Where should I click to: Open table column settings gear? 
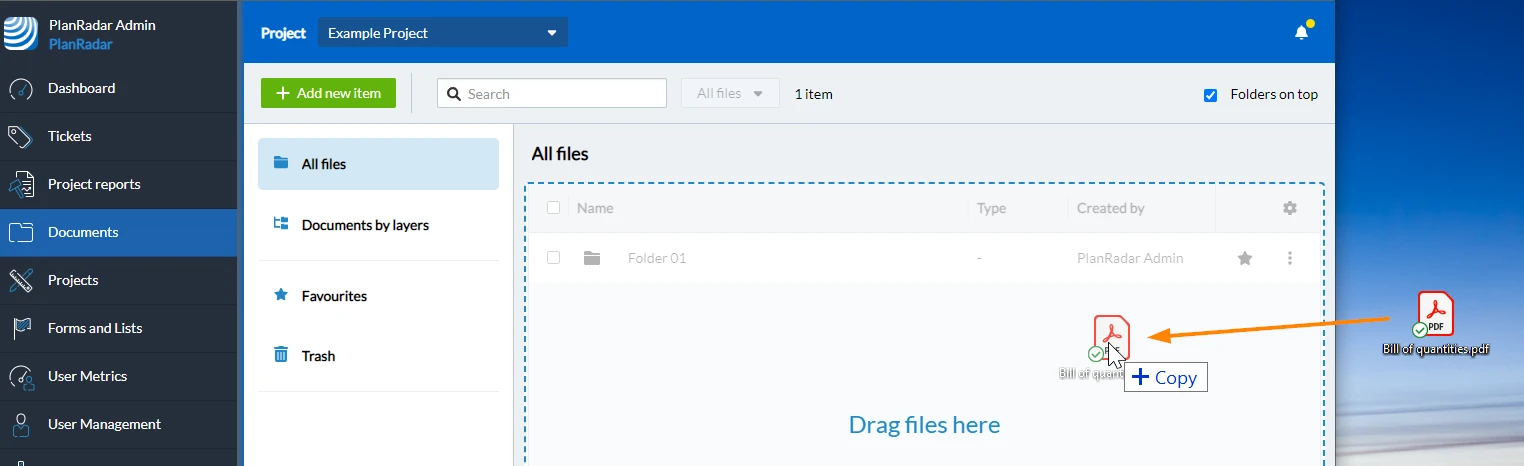(x=1290, y=208)
